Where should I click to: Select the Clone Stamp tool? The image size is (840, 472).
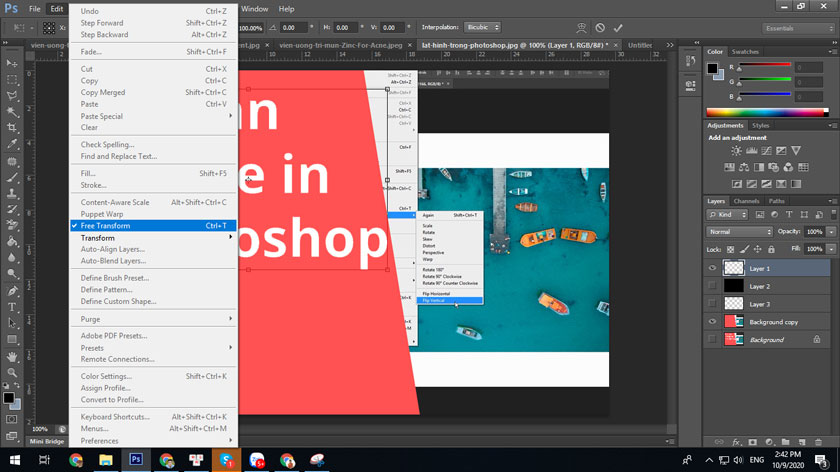(12, 193)
